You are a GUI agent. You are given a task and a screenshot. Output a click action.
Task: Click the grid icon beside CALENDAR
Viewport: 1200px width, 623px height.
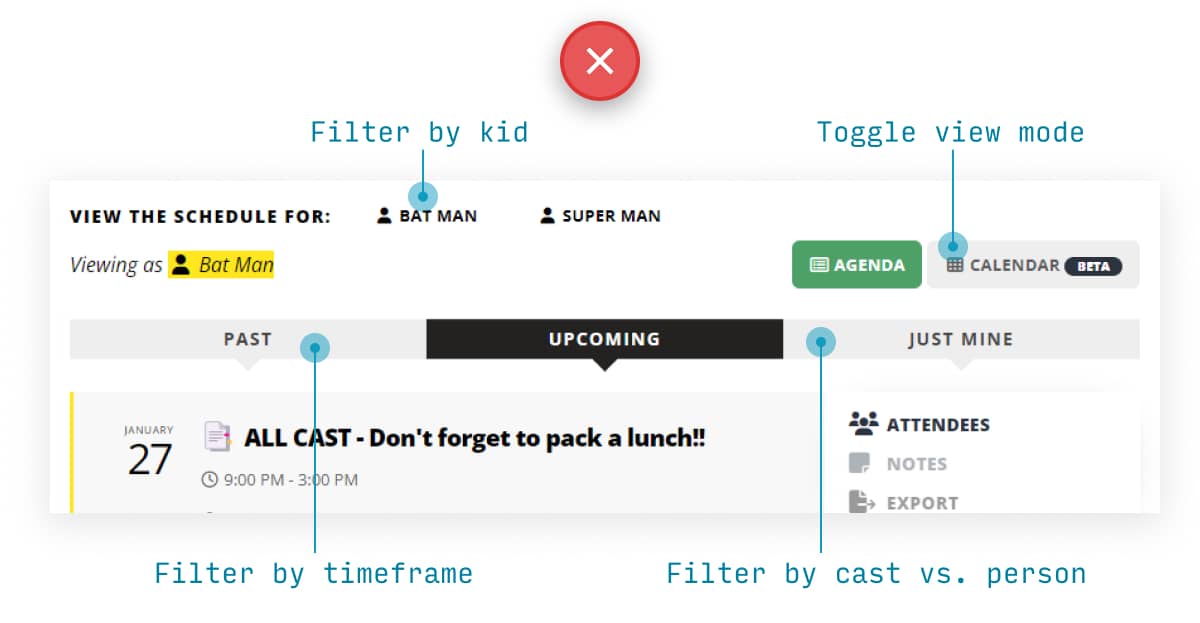955,265
